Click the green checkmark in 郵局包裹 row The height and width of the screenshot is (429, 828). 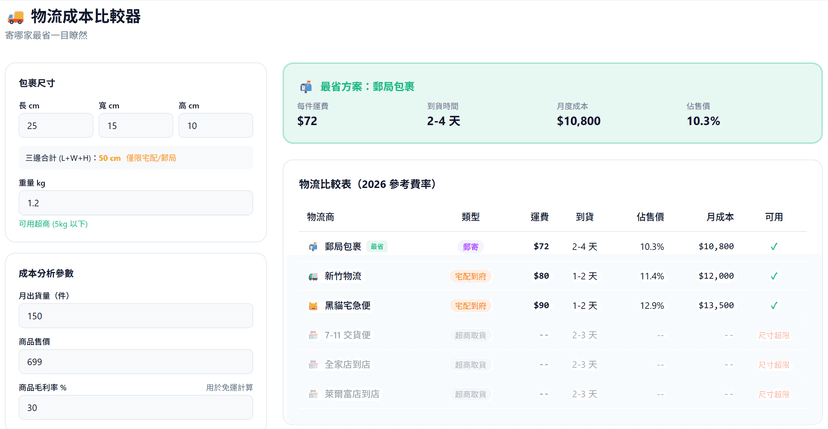[774, 246]
